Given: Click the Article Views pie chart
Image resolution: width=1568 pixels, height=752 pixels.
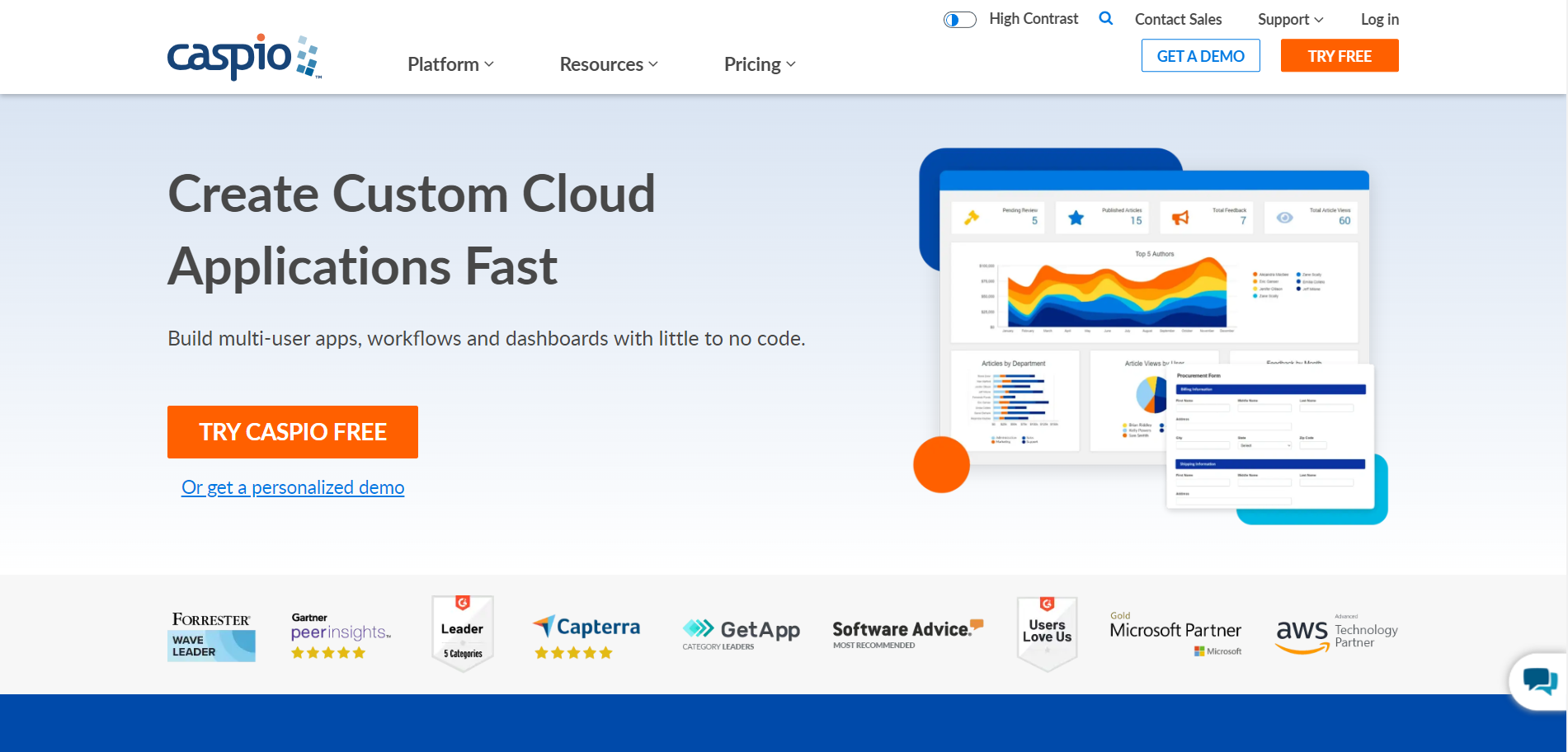Looking at the screenshot, I should (1151, 394).
